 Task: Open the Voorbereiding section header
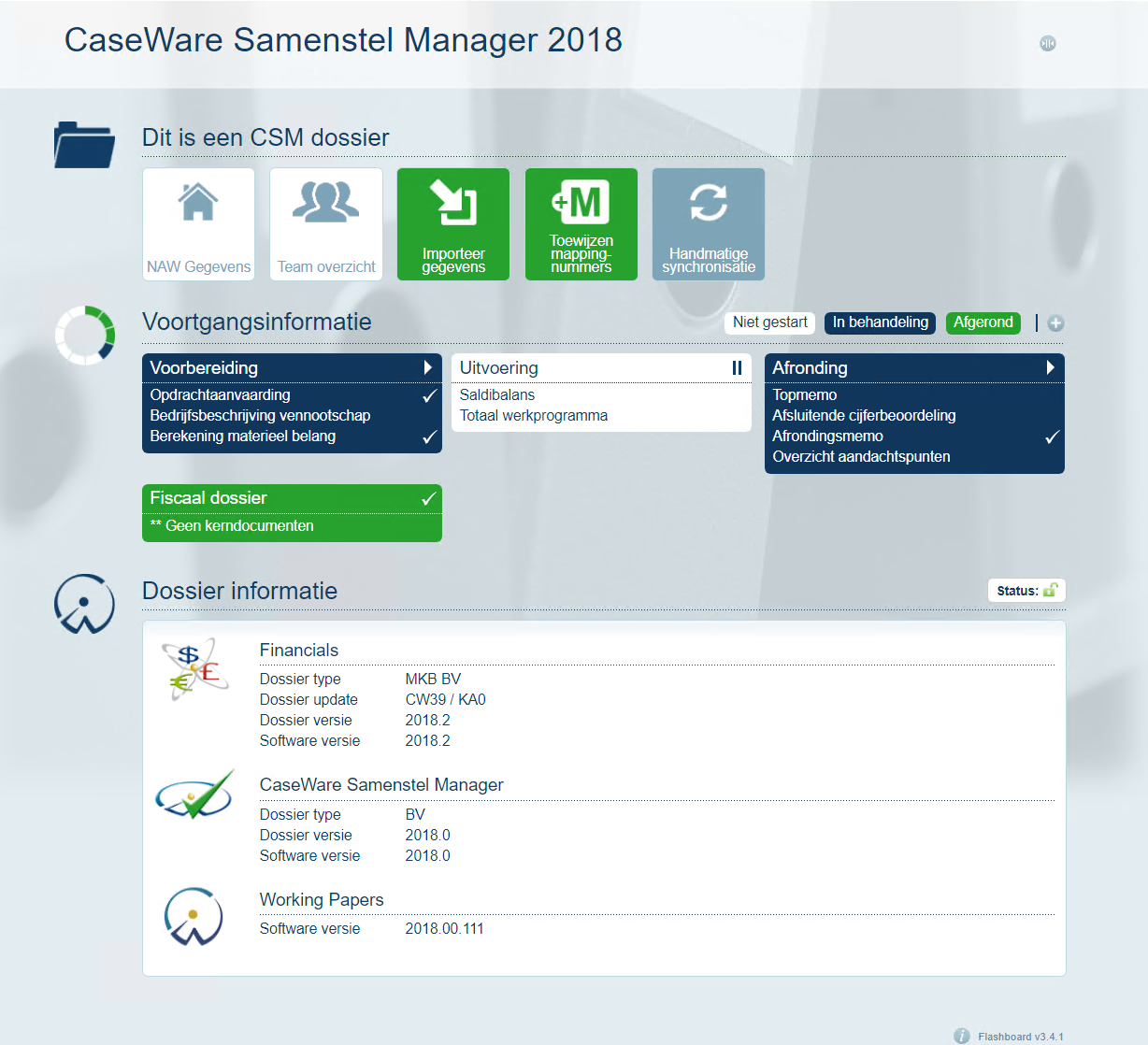[292, 368]
